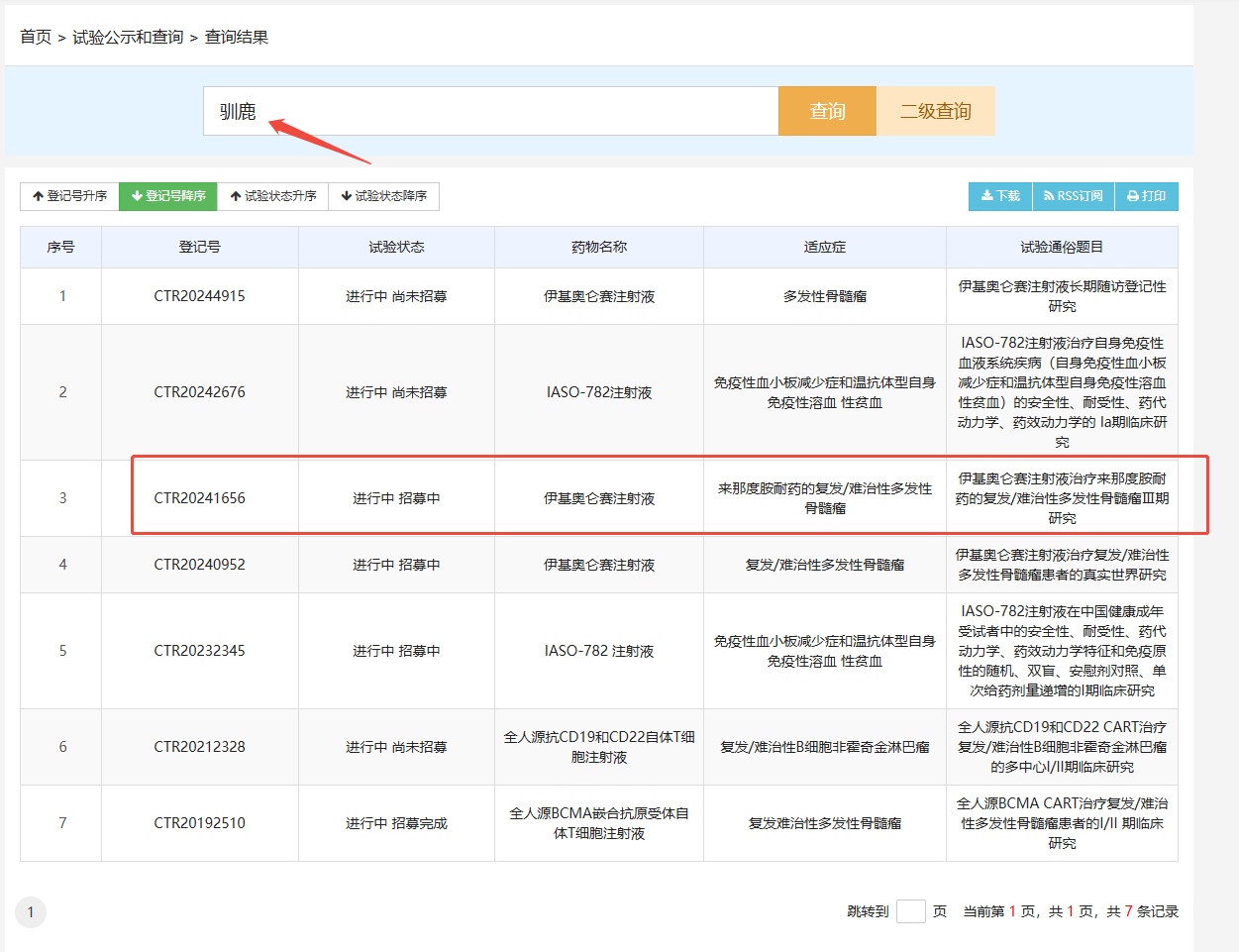Select the CTR20240952 row entry

click(199, 565)
